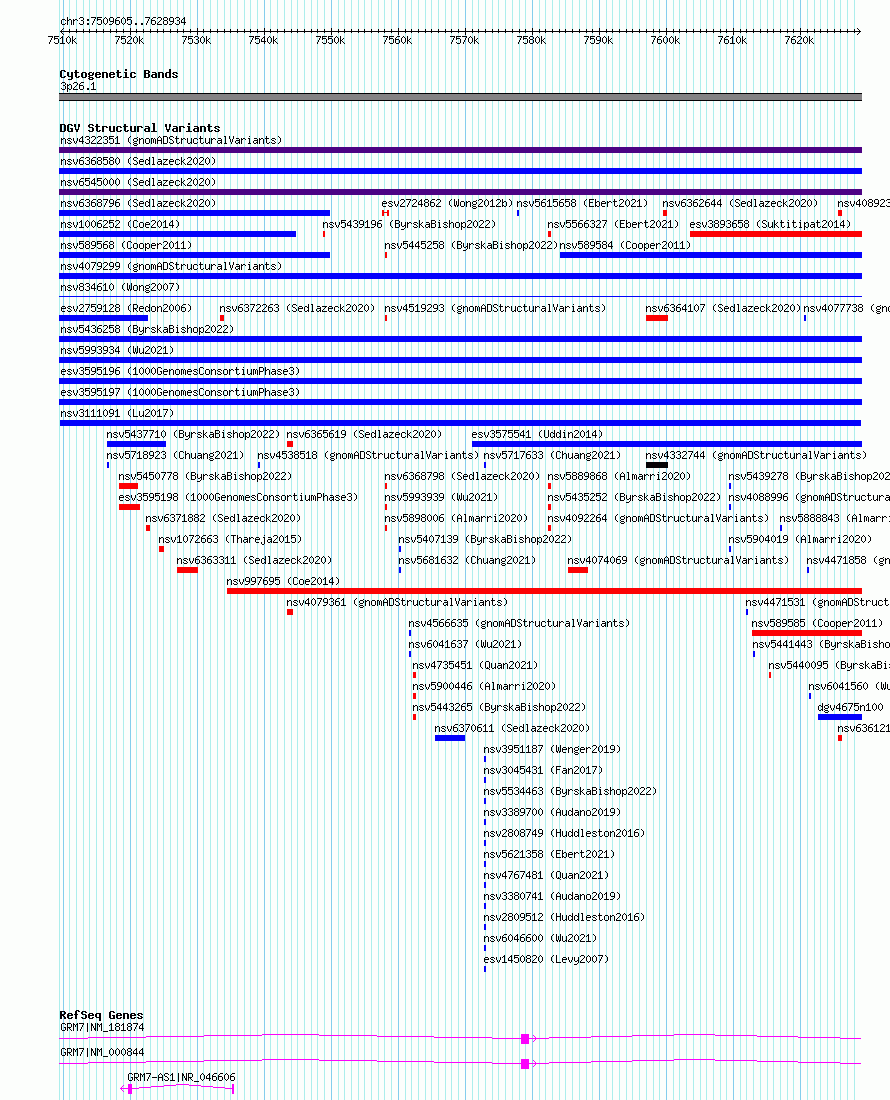Select nsv5615658 (Ebert2021) label

click(x=582, y=203)
